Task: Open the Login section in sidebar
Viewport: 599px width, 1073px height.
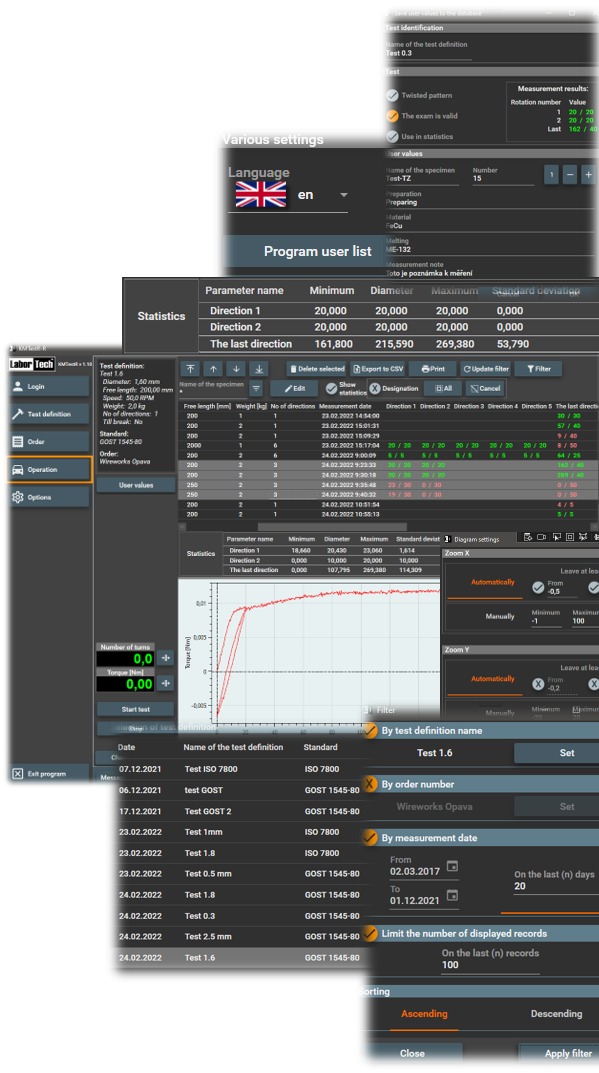Action: (49, 387)
